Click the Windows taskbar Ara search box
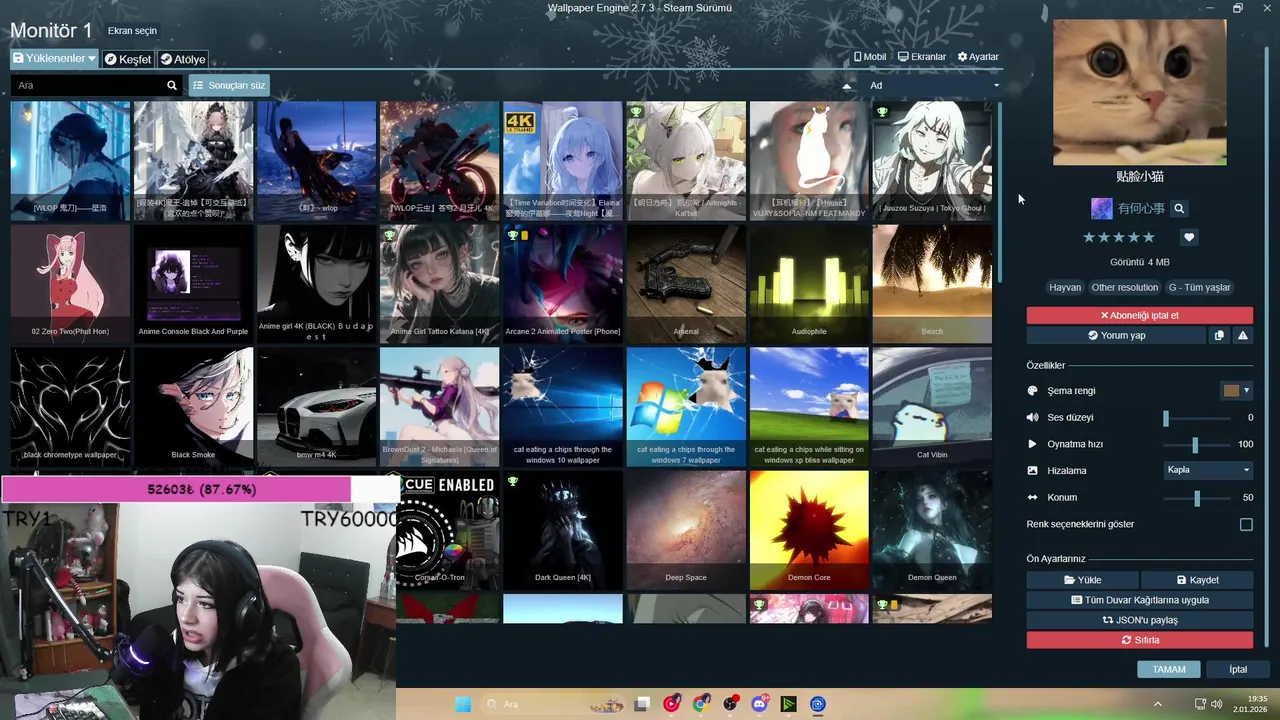The height and width of the screenshot is (720, 1280). pyautogui.click(x=553, y=704)
